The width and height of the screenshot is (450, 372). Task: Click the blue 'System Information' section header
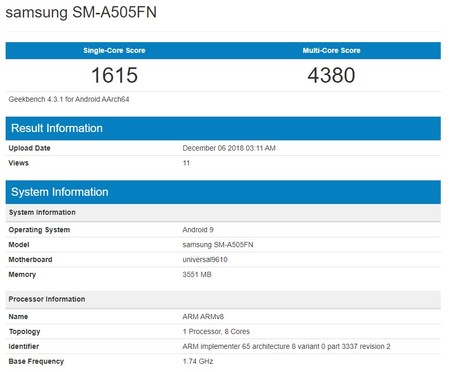(223, 192)
